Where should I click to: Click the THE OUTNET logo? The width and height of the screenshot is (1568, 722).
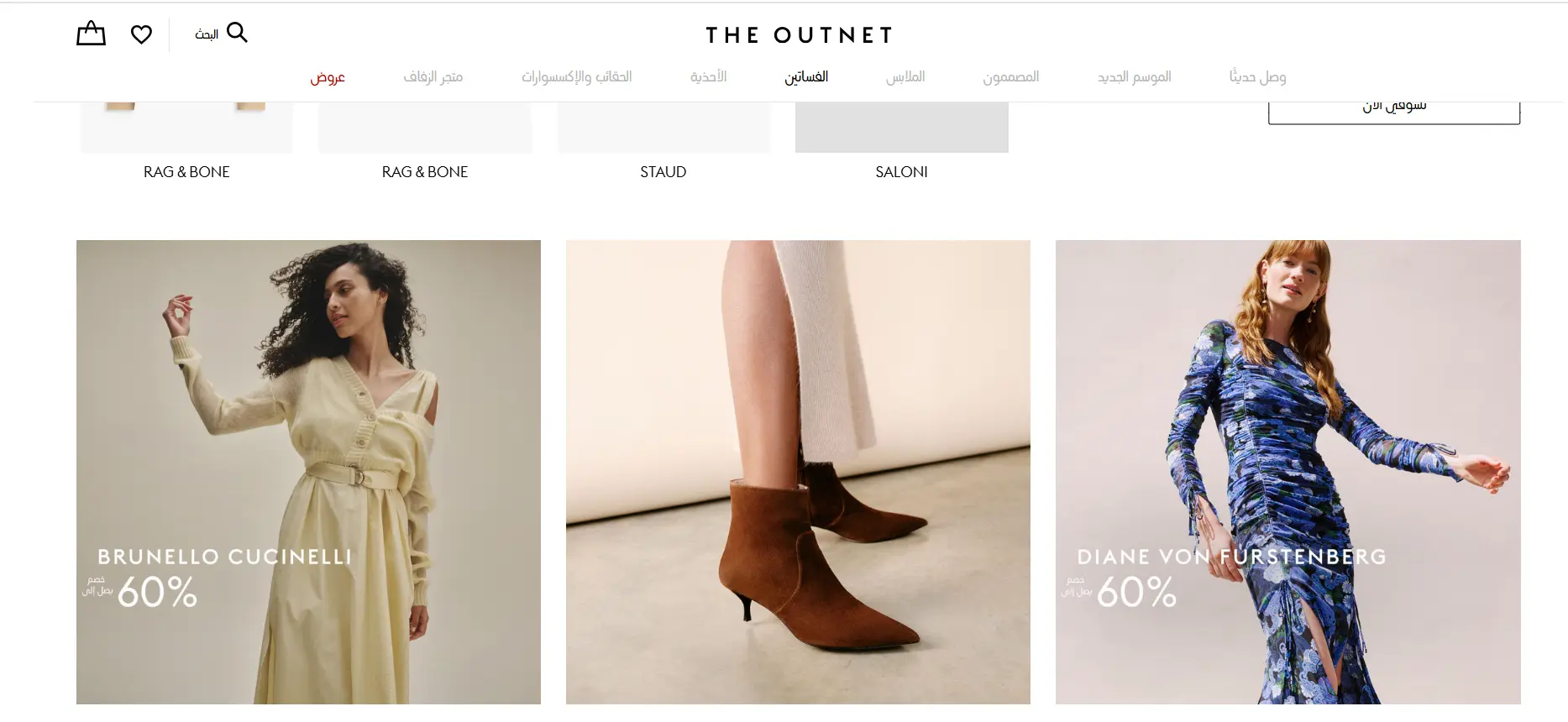point(799,35)
